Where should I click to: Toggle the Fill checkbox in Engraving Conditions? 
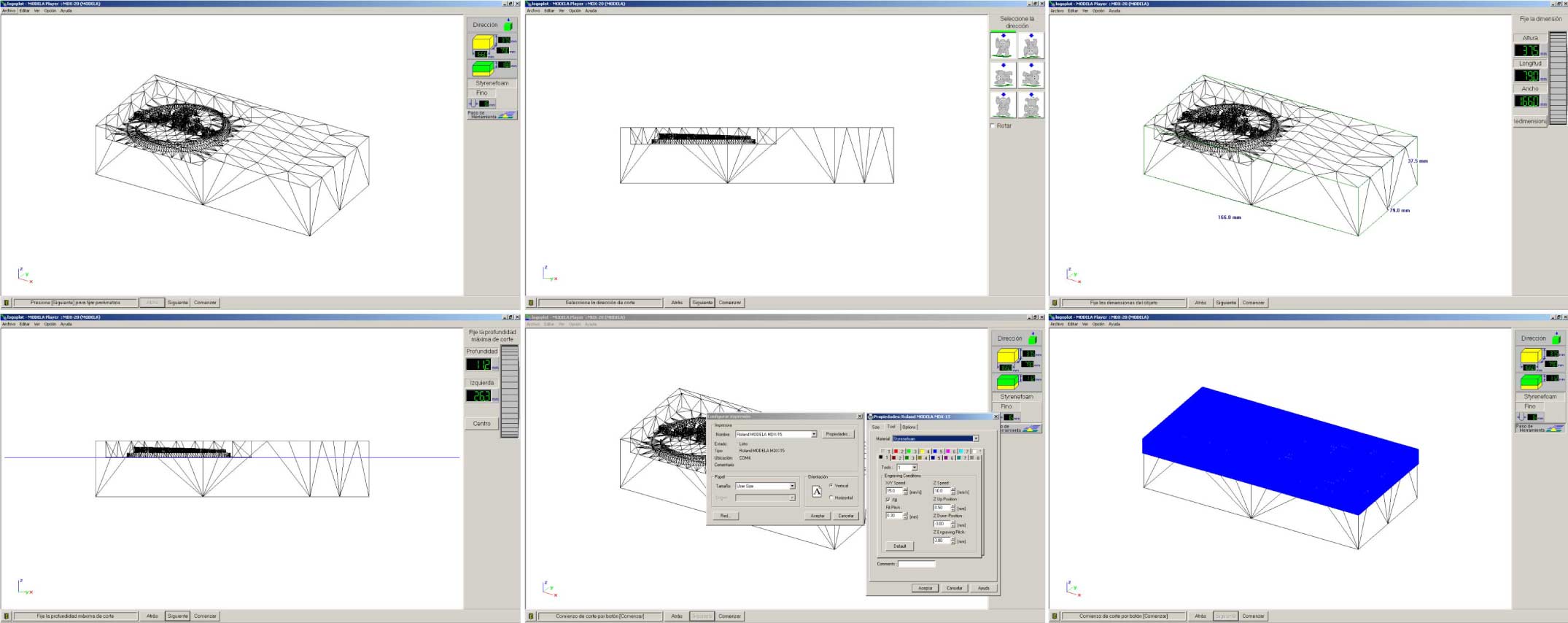[x=888, y=500]
